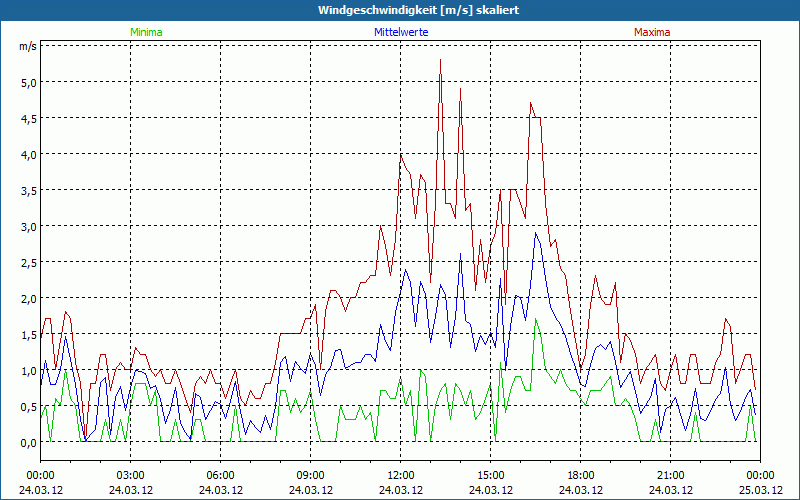Click the 1,0 y-axis value

point(29,370)
